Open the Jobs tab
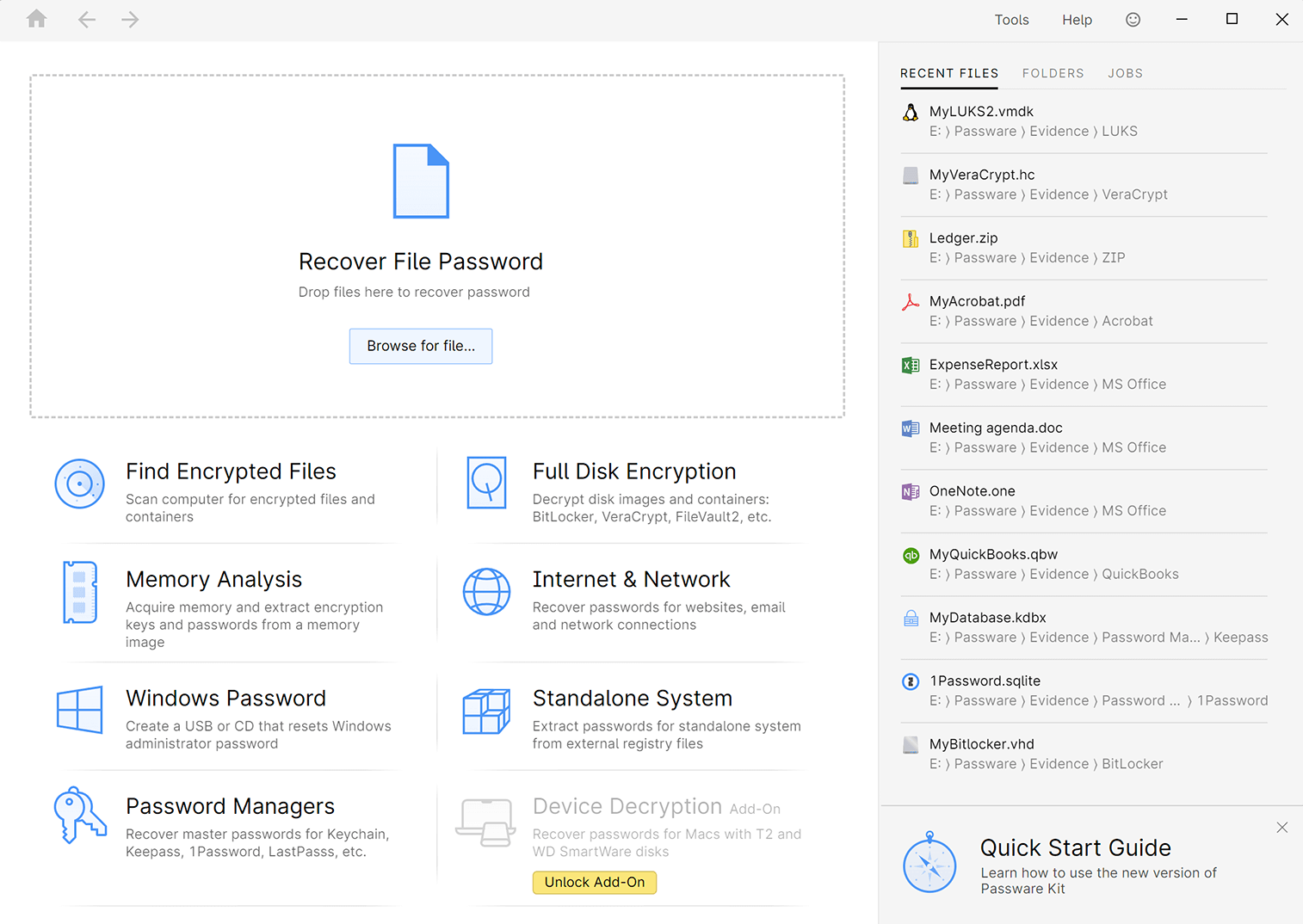Image resolution: width=1303 pixels, height=924 pixels. pyautogui.click(x=1125, y=73)
